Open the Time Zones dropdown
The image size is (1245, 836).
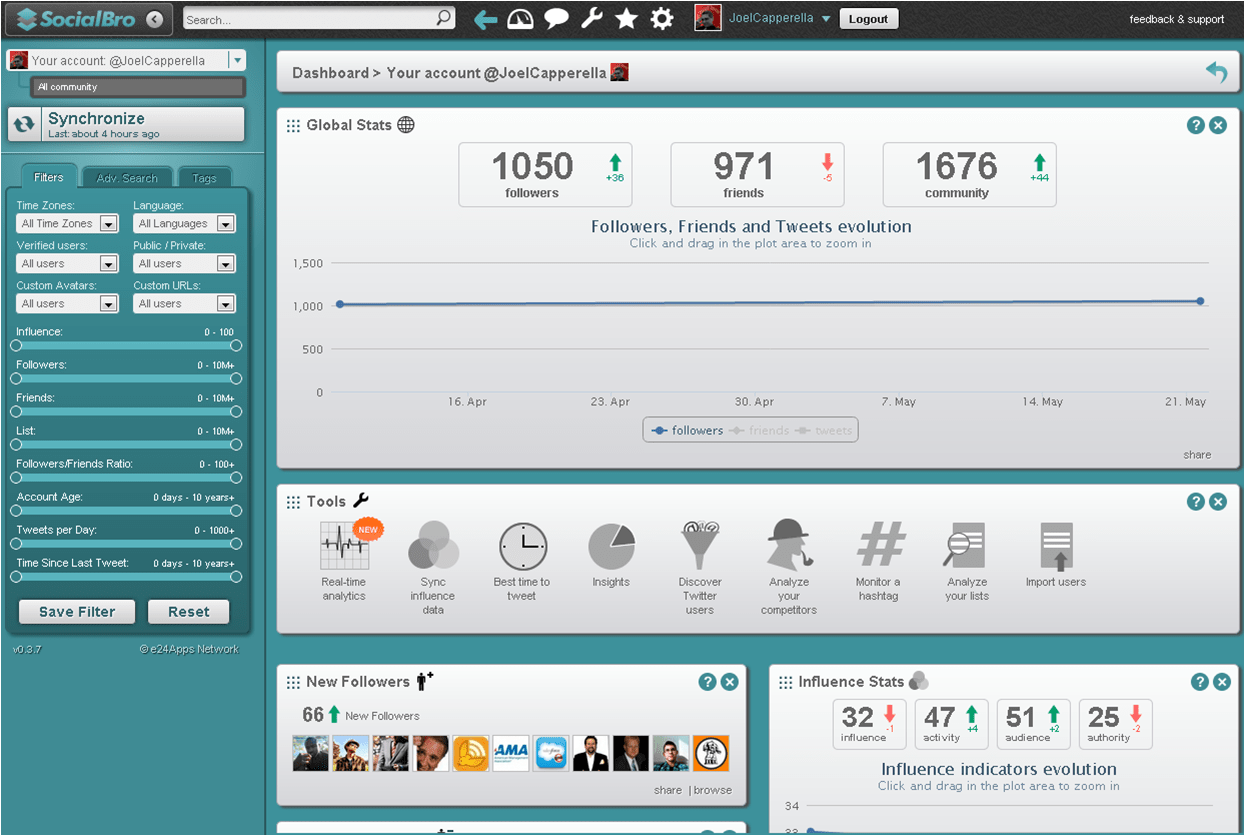coord(68,224)
